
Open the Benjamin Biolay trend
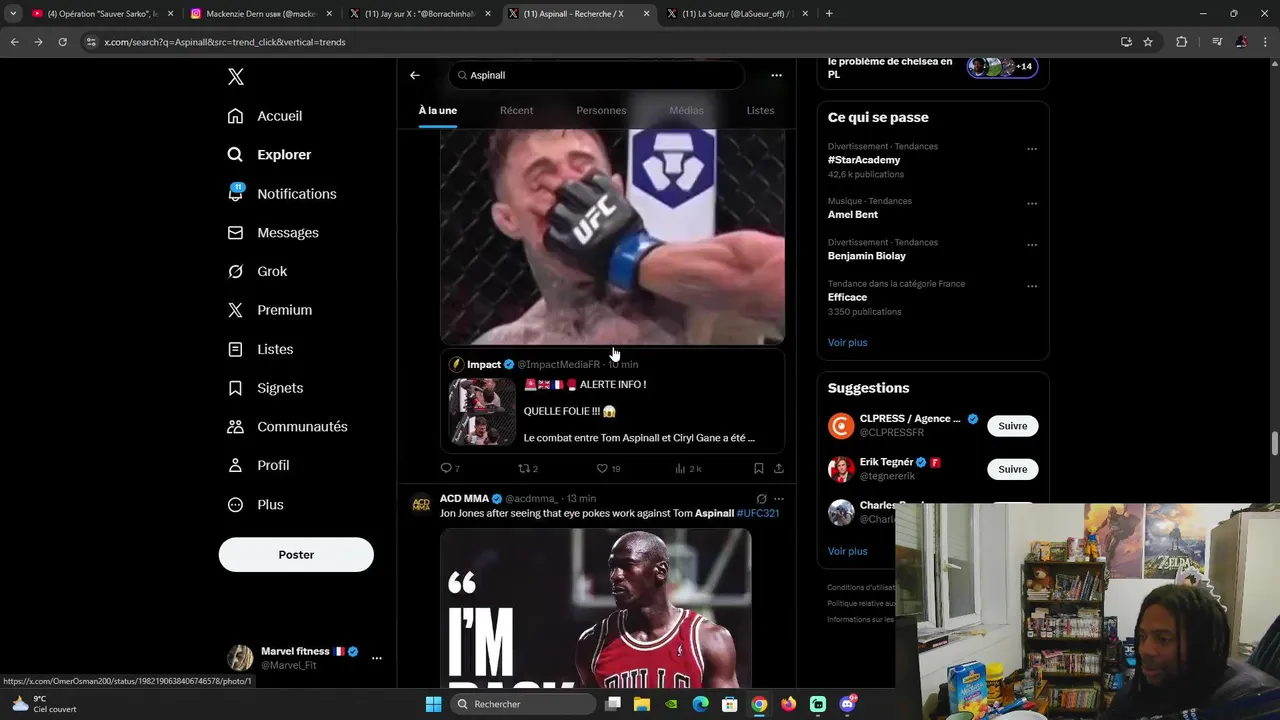[x=867, y=256]
